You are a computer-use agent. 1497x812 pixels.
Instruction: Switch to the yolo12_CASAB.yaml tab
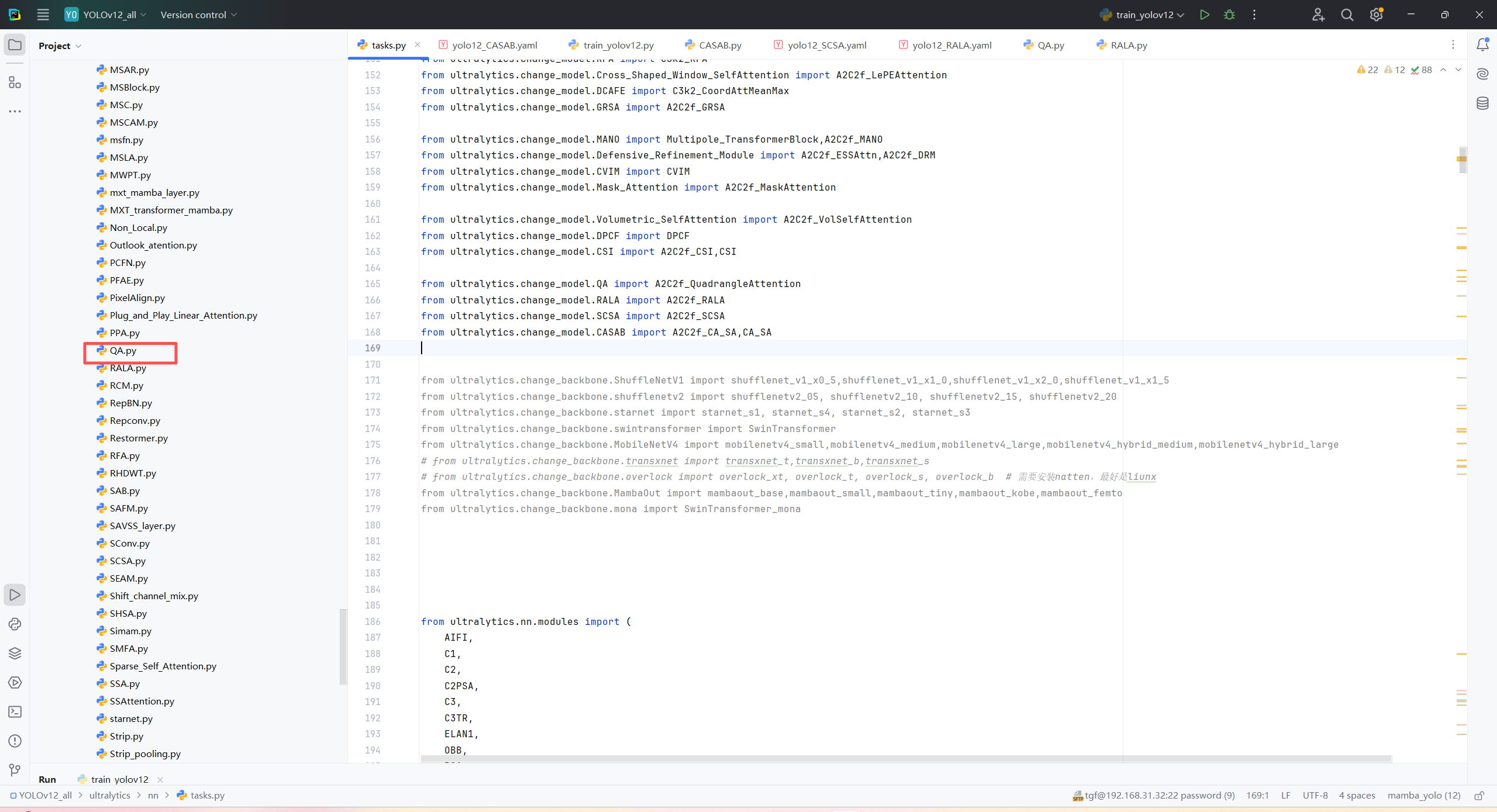[494, 45]
